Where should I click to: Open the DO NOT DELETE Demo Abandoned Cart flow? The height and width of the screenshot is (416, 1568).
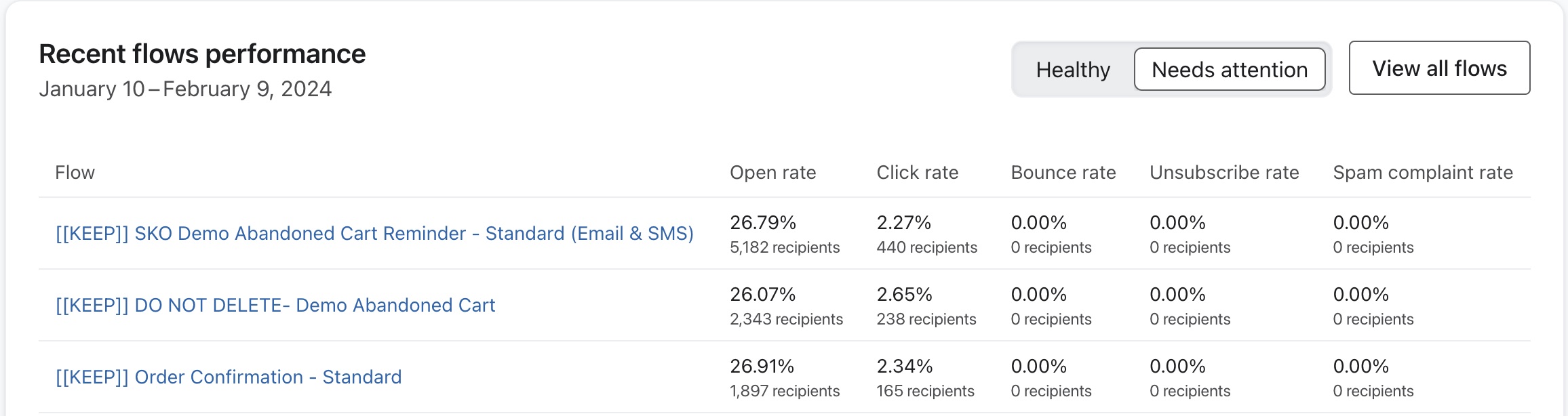coord(275,305)
